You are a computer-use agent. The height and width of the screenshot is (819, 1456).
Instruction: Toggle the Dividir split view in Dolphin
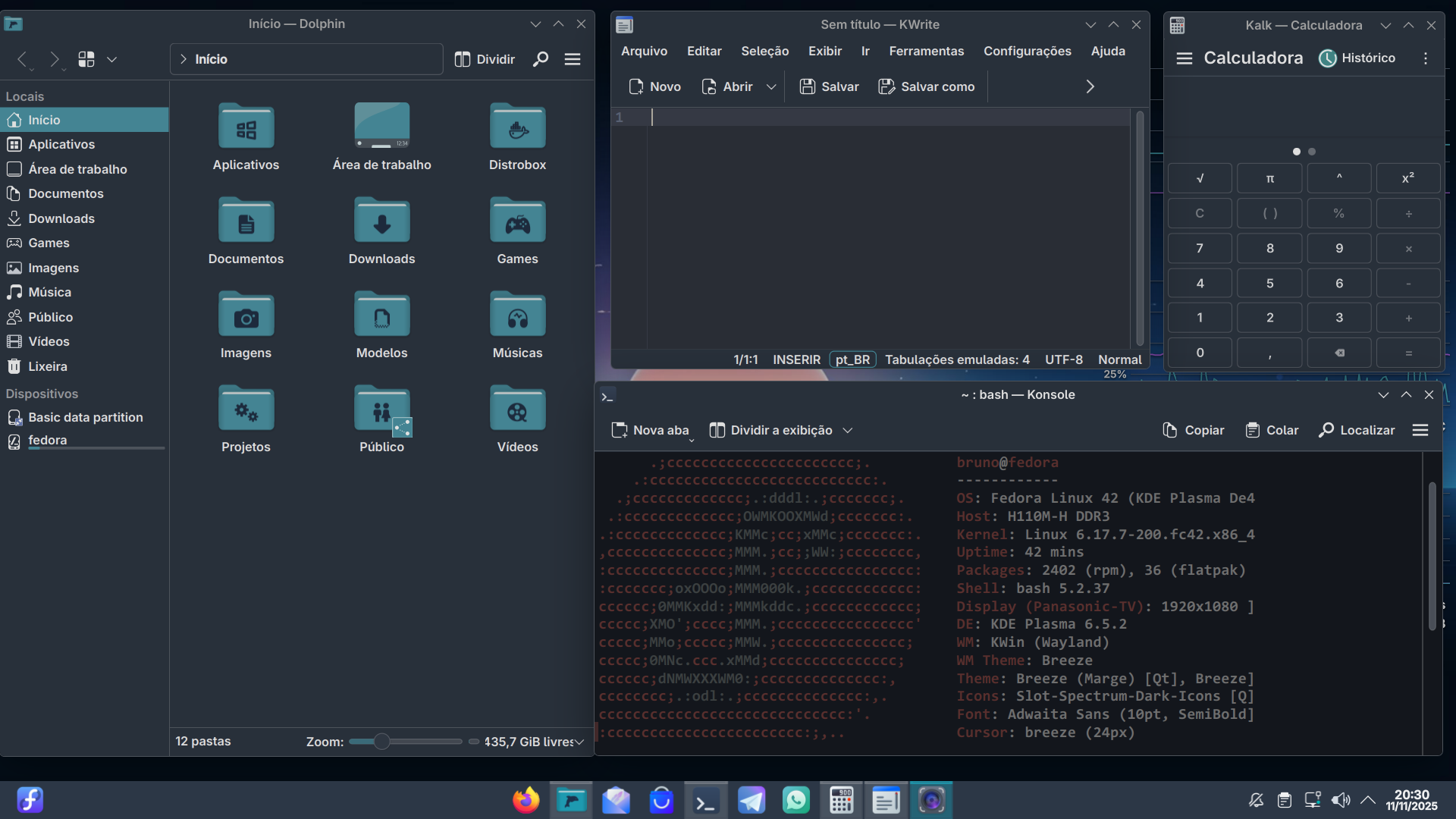pyautogui.click(x=485, y=59)
